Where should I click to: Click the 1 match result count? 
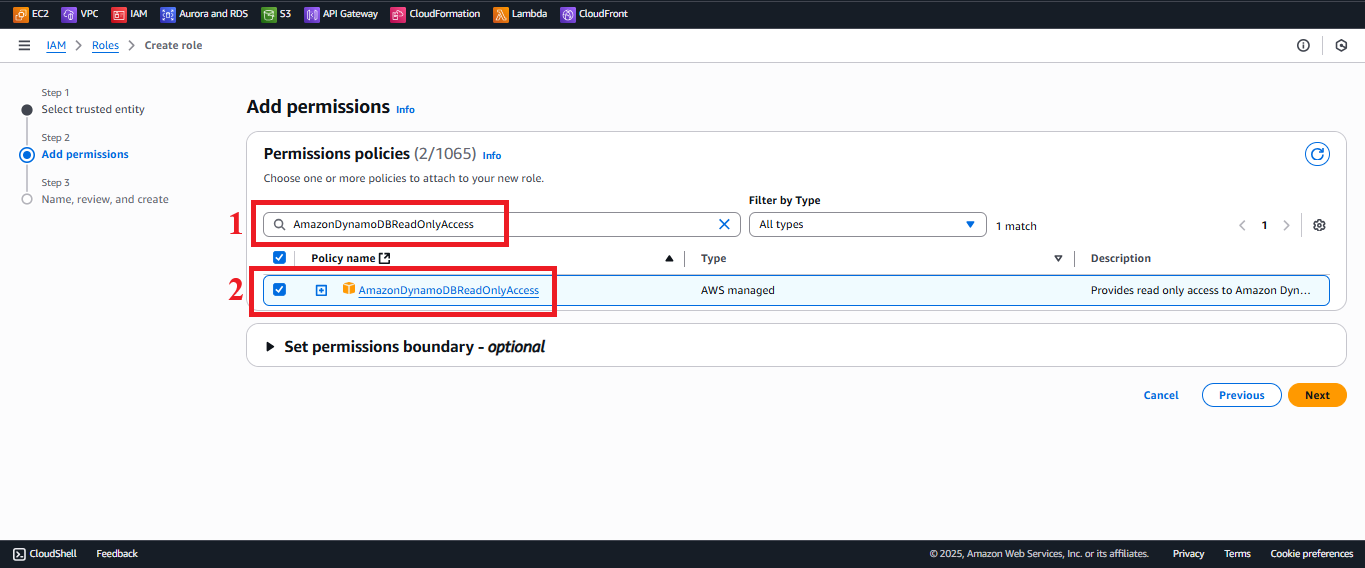click(x=1016, y=226)
